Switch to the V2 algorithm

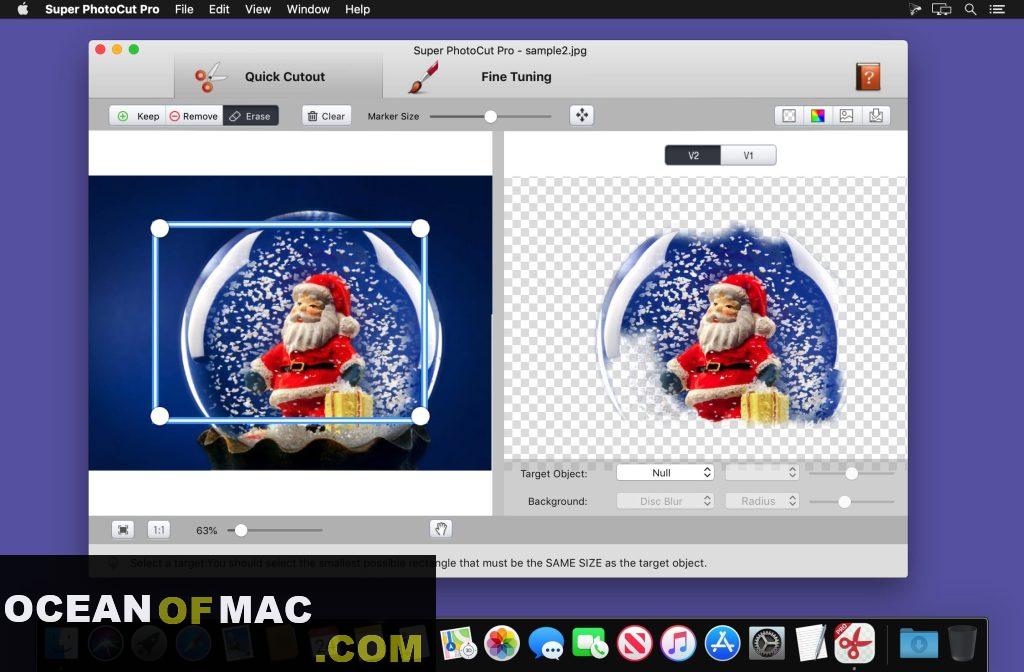[x=693, y=155]
